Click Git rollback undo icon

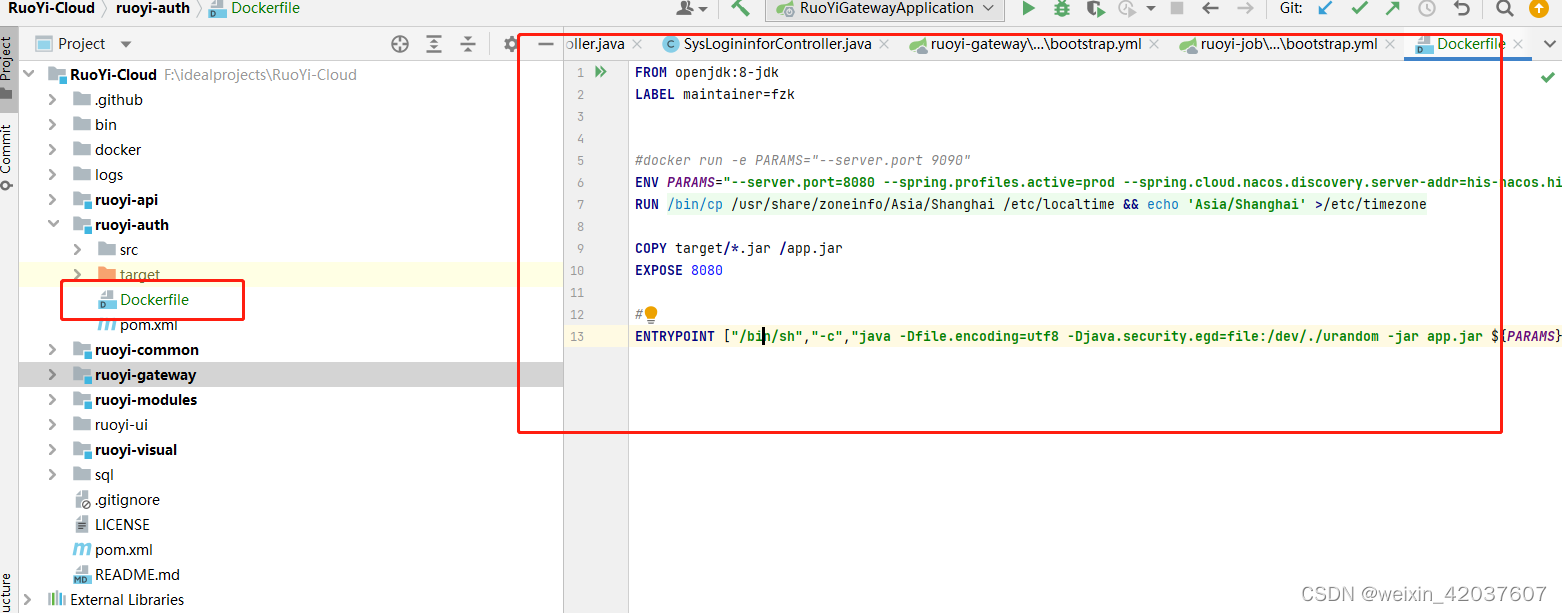pyautogui.click(x=1462, y=8)
